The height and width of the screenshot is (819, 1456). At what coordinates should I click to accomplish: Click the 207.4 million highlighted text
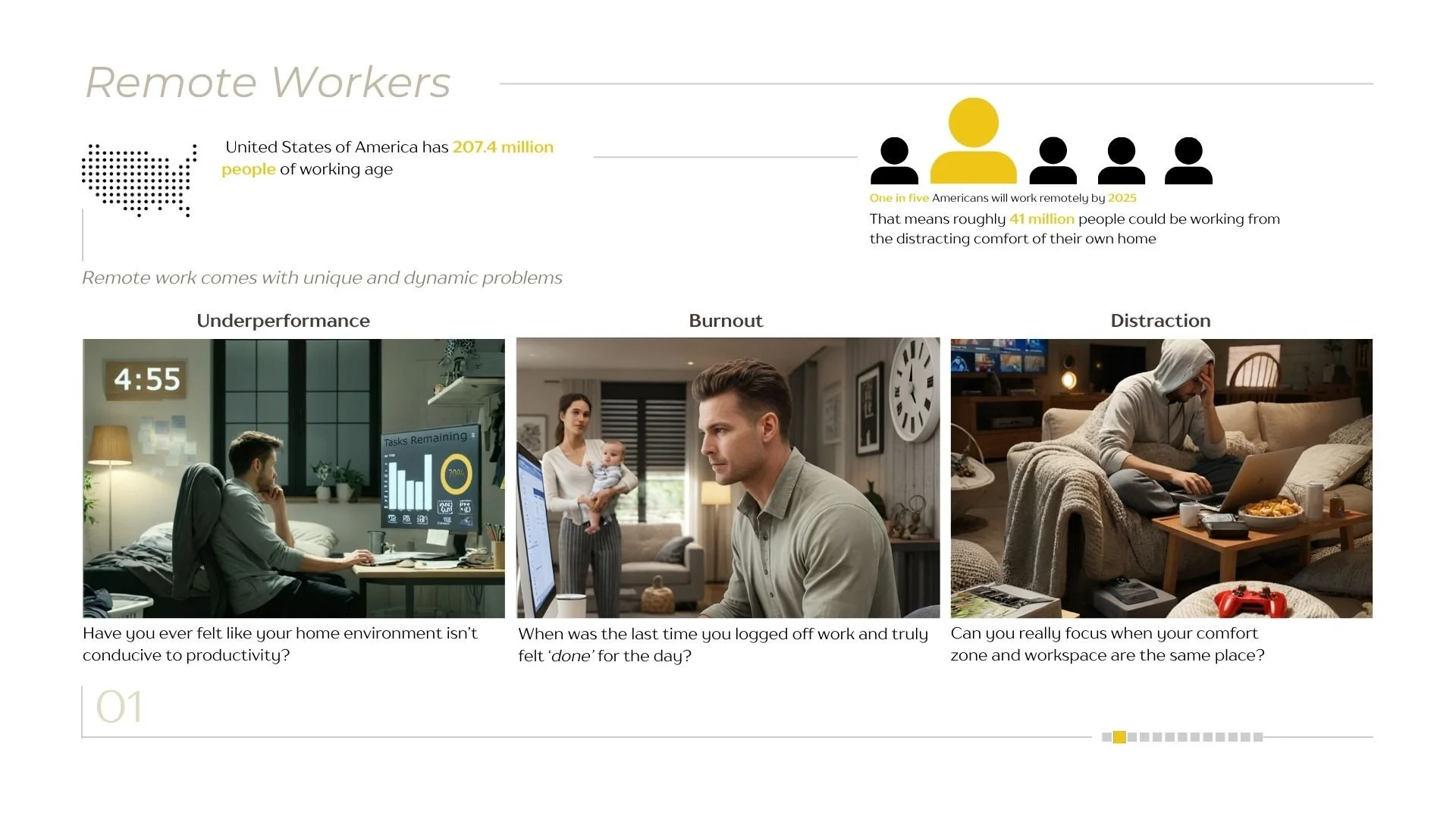click(503, 147)
